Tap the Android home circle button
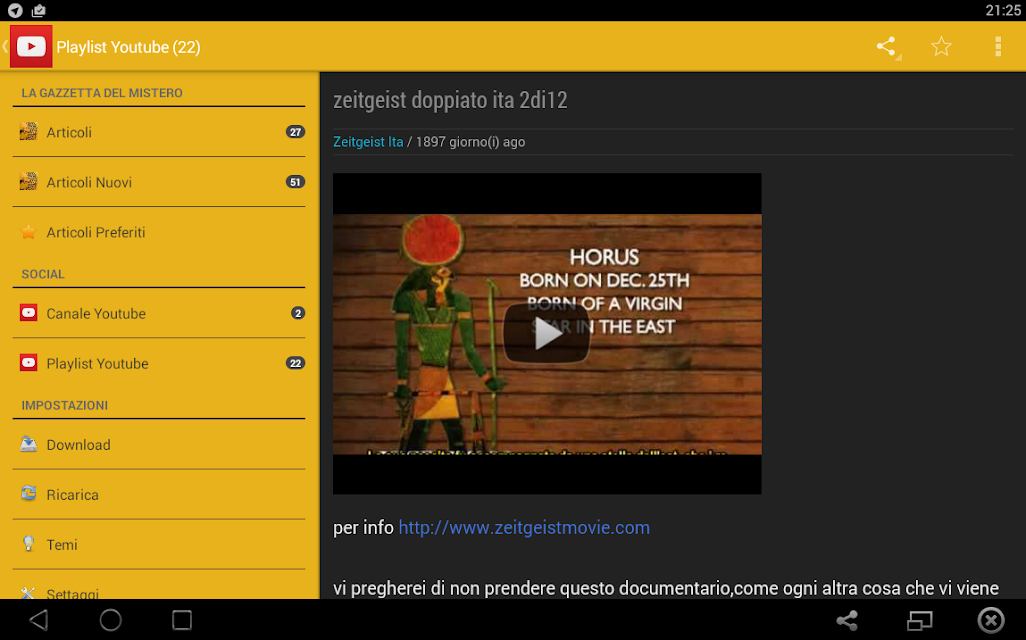 111,620
